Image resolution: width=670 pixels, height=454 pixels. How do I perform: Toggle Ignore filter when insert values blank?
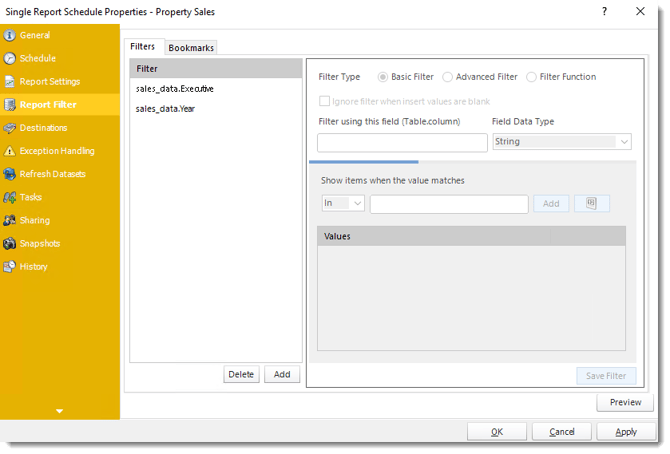click(x=325, y=101)
